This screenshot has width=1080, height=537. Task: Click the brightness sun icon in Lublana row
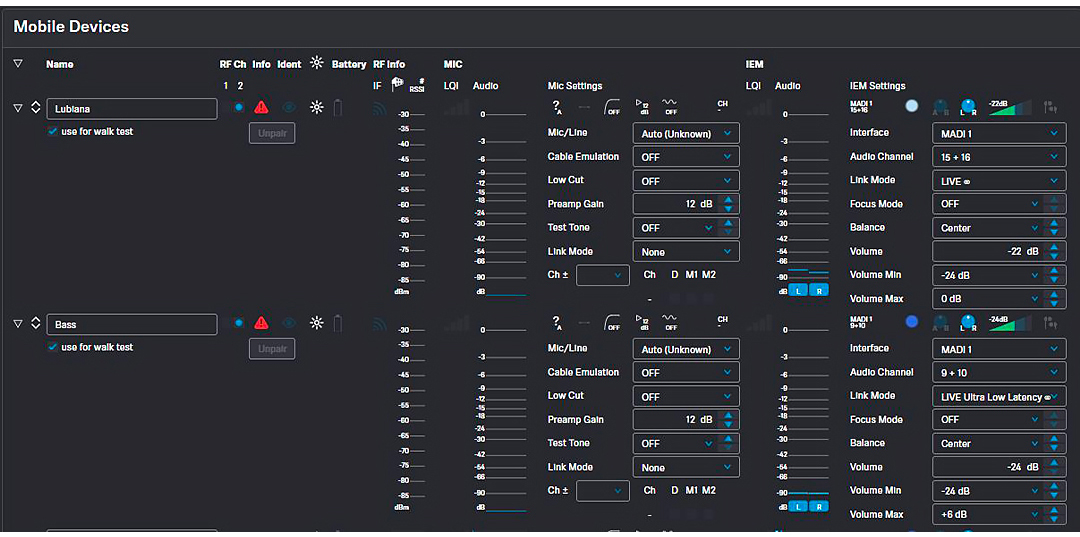point(316,107)
